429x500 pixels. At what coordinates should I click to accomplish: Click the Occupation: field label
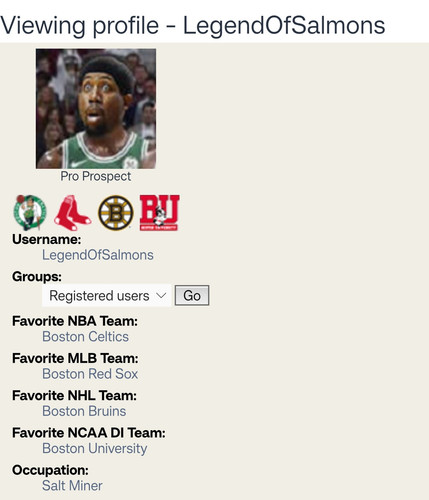[x=51, y=470]
